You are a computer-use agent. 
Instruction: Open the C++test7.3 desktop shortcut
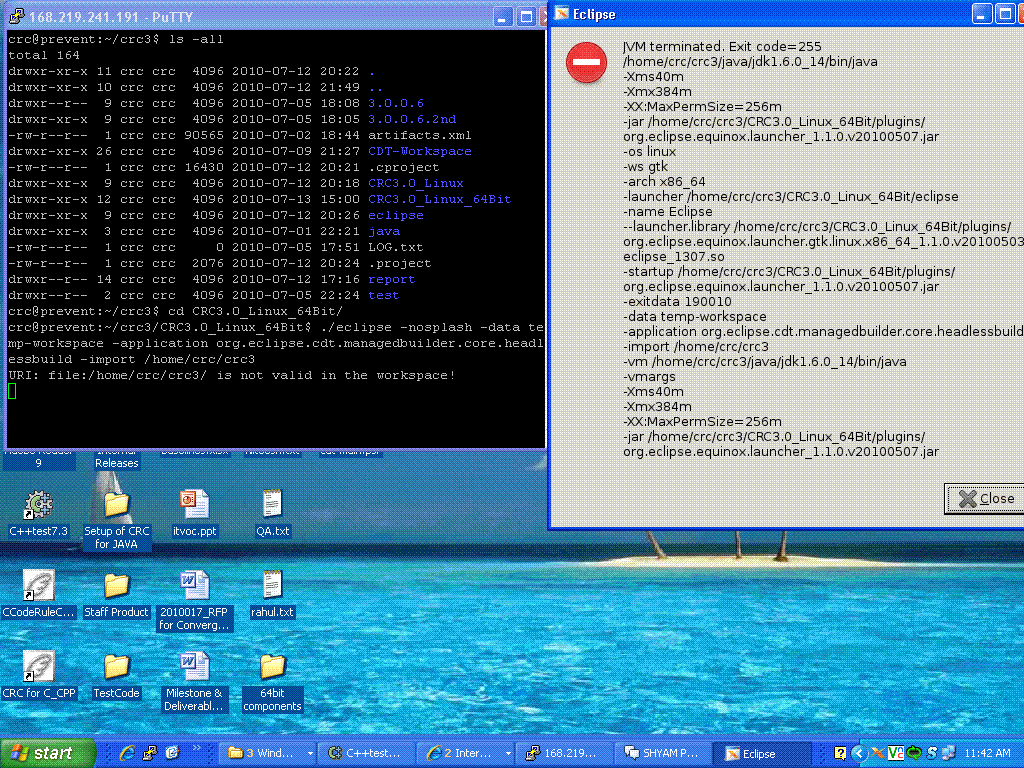(x=38, y=505)
